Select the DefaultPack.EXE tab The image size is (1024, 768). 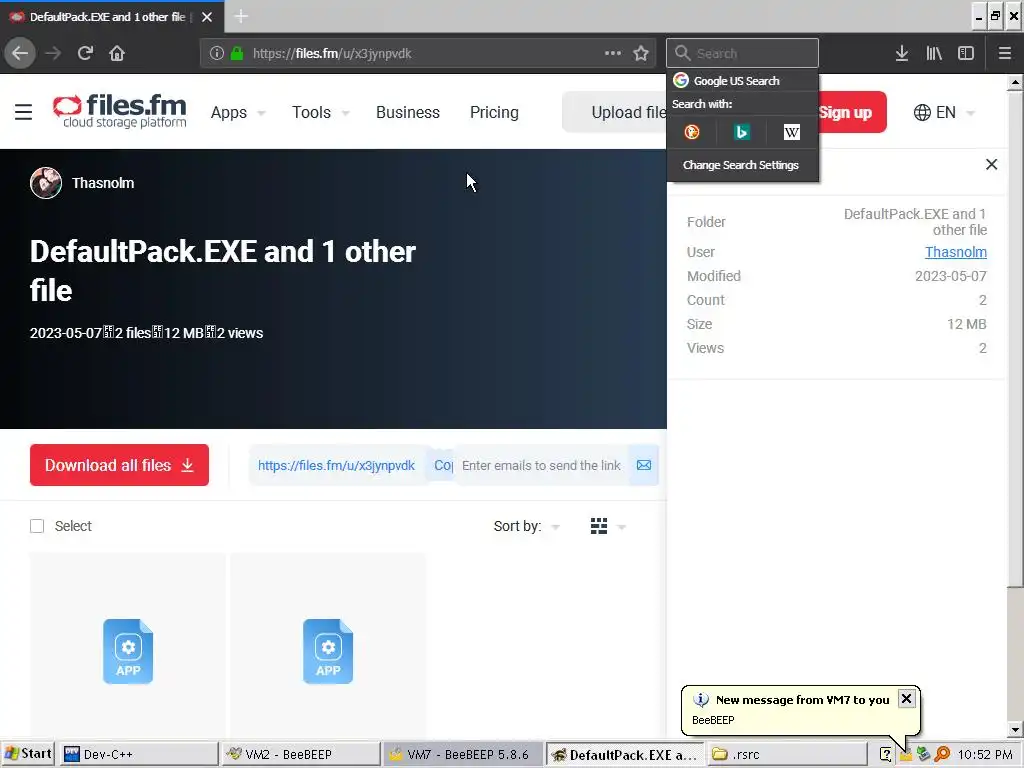(x=111, y=17)
